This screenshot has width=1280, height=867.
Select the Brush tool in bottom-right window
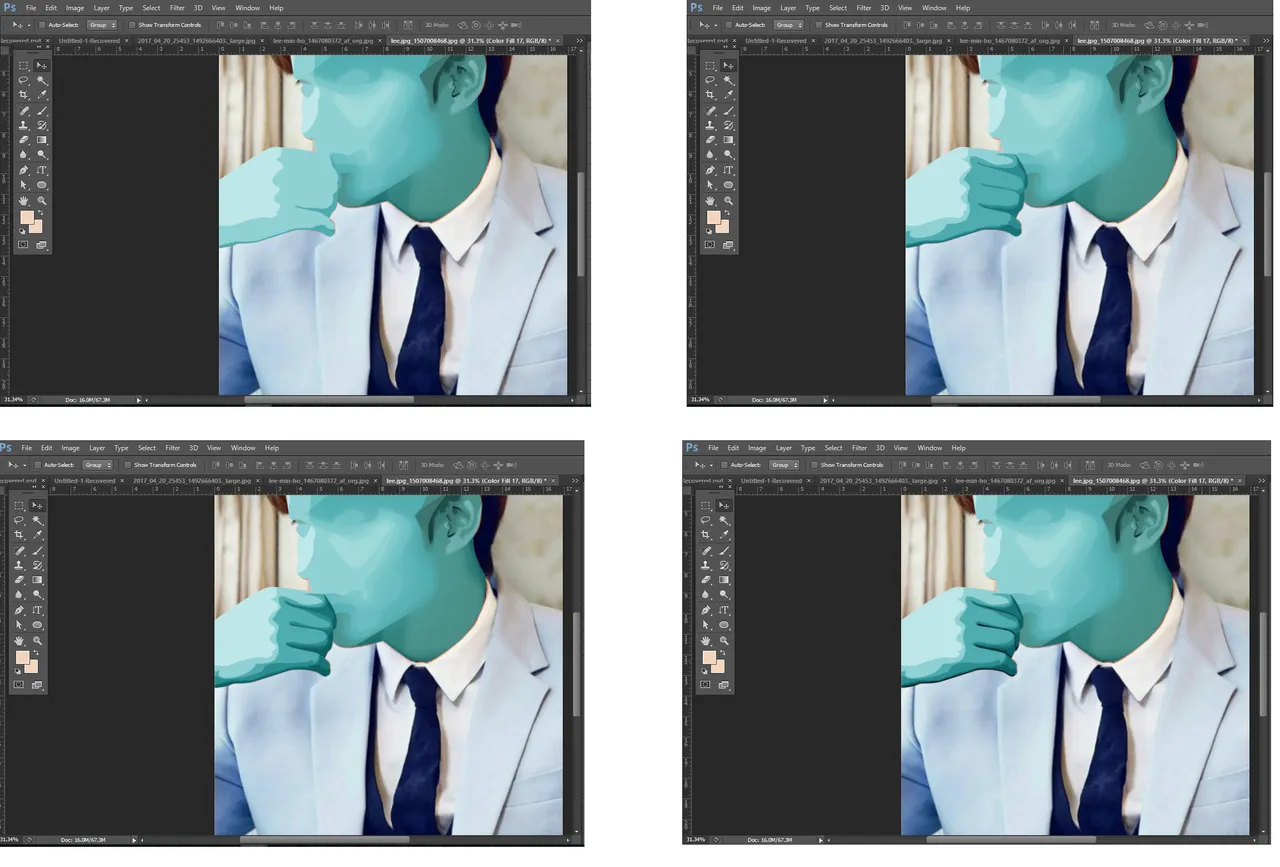725,550
